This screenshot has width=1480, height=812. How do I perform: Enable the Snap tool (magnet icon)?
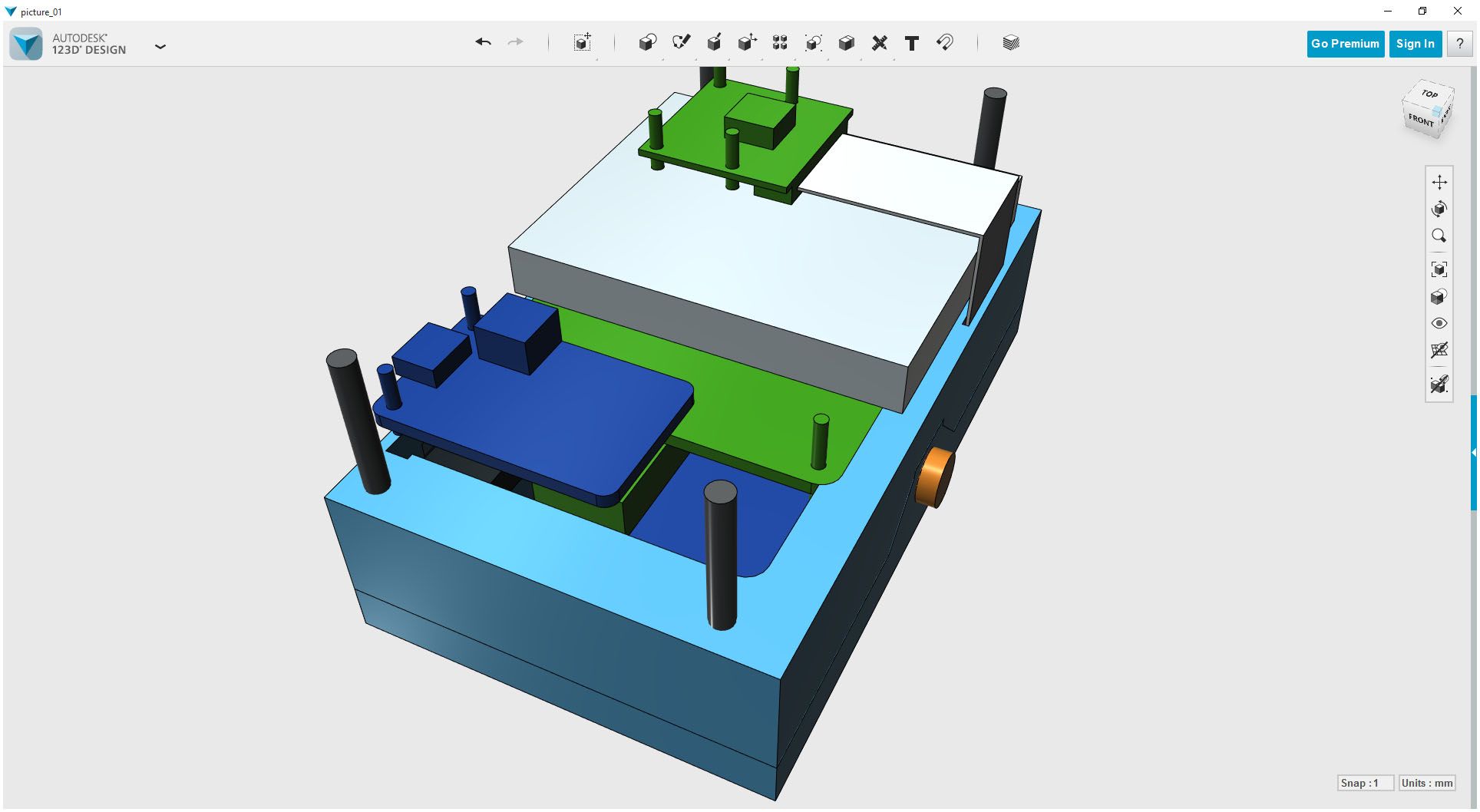click(x=945, y=43)
